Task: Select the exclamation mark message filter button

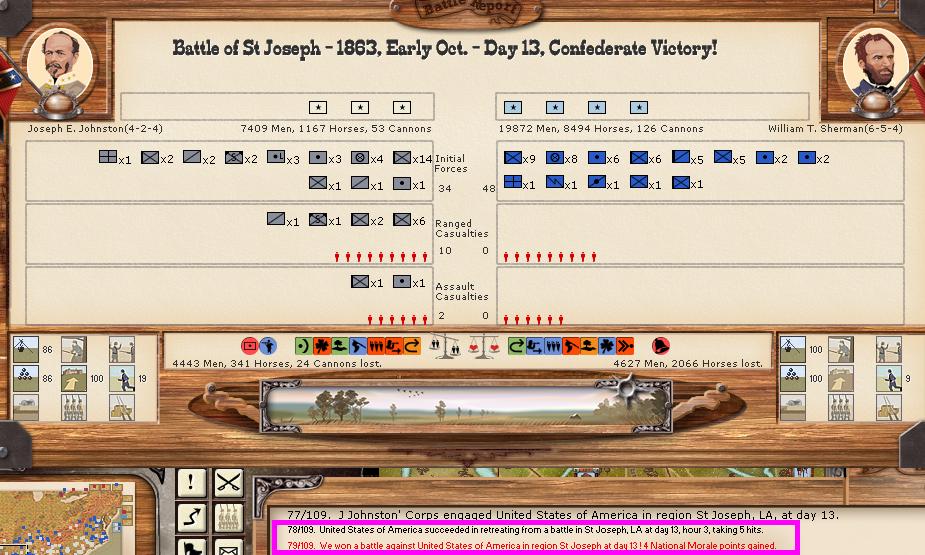Action: [191, 484]
